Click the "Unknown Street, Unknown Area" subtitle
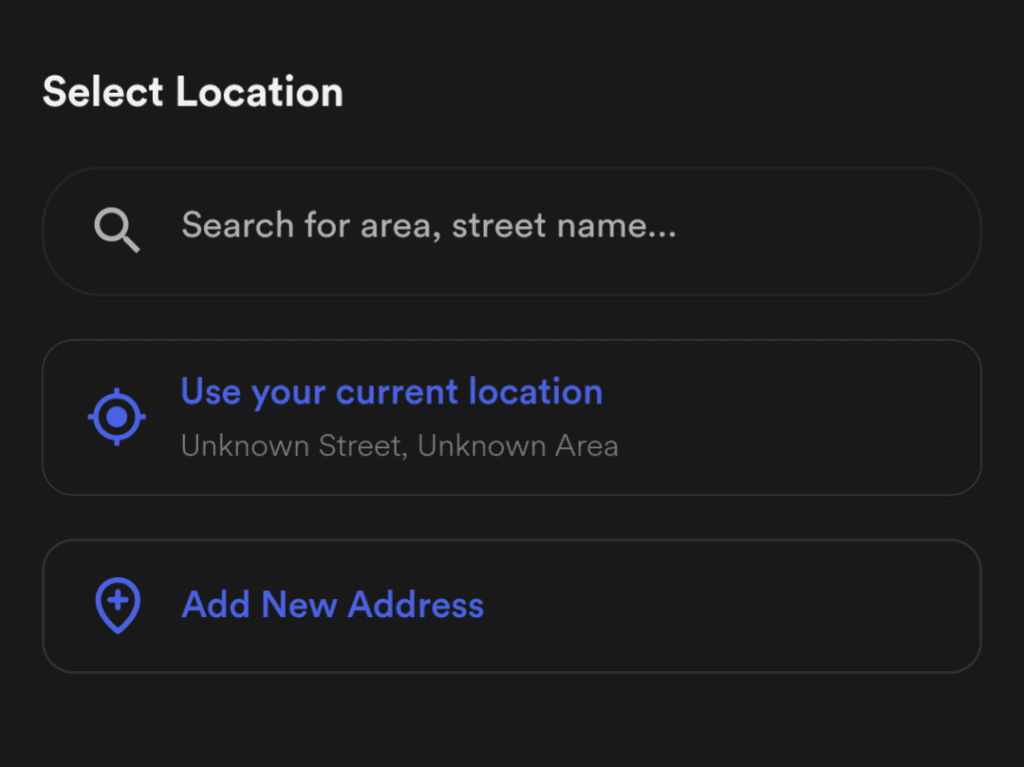Screen dimensions: 1024x767 [399, 445]
